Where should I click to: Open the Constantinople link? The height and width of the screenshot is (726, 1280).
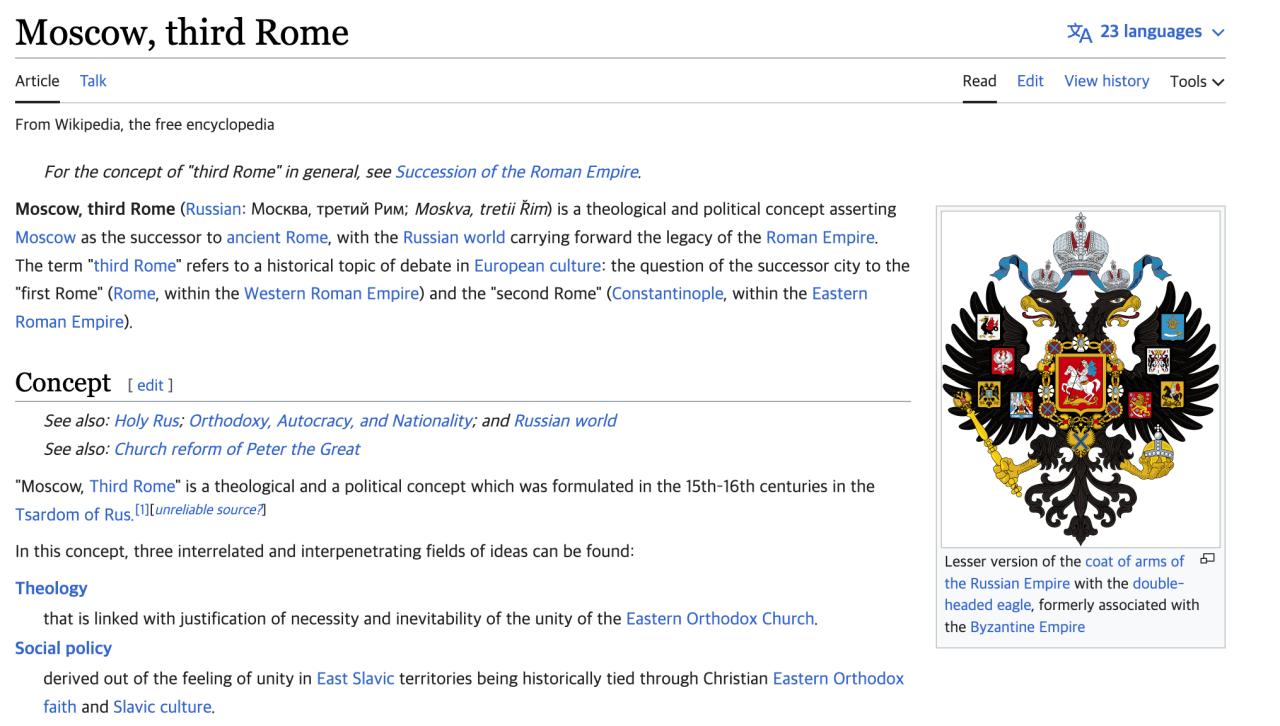[x=667, y=294]
